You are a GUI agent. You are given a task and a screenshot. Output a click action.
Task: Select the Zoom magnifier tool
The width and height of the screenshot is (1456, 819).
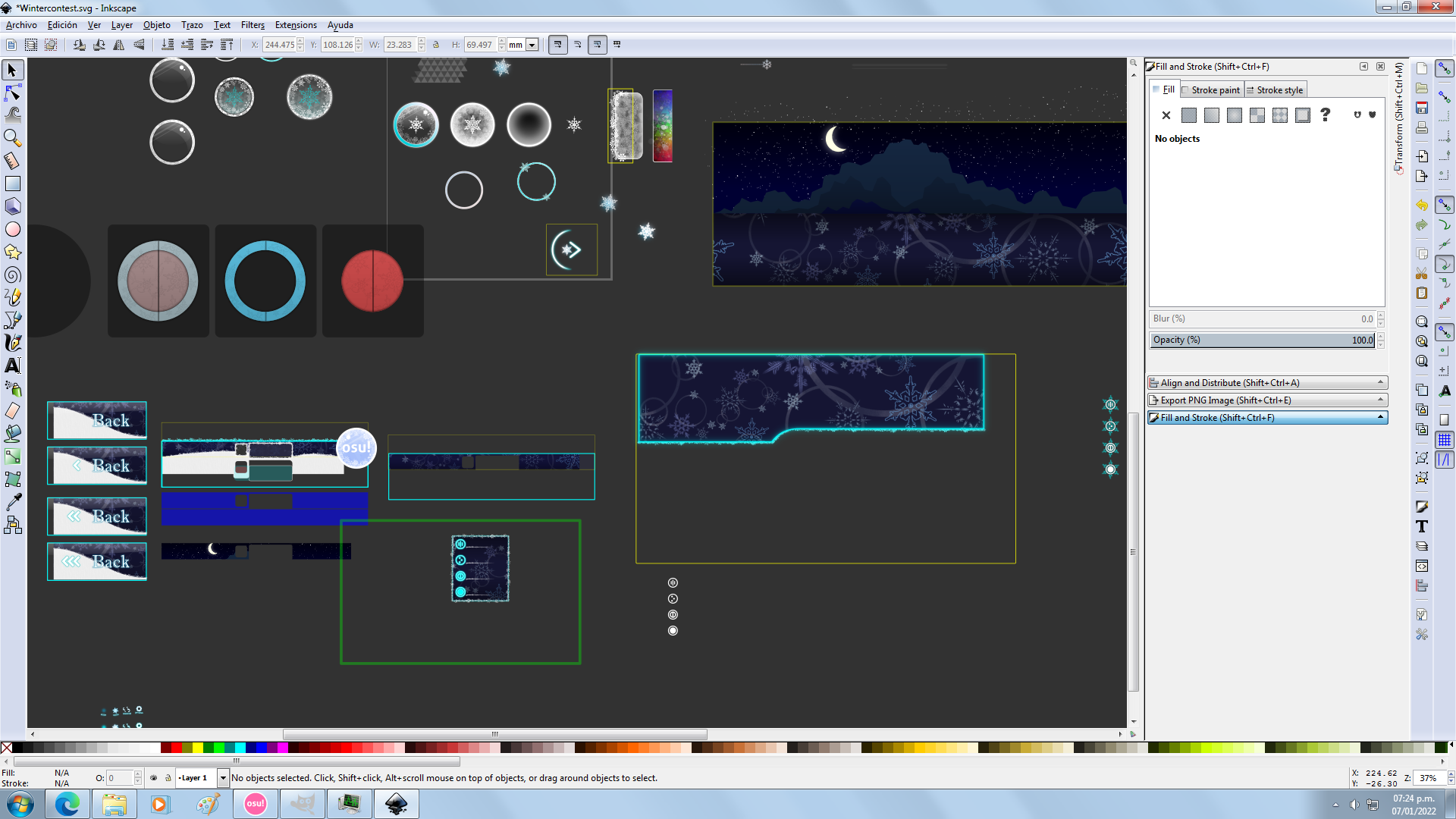[12, 138]
